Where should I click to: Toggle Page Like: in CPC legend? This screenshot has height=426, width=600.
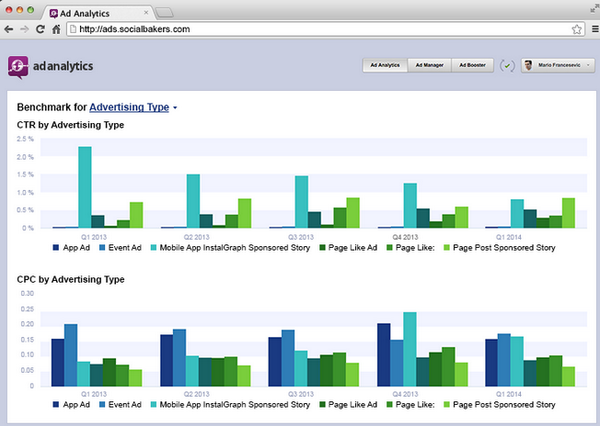pyautogui.click(x=411, y=405)
